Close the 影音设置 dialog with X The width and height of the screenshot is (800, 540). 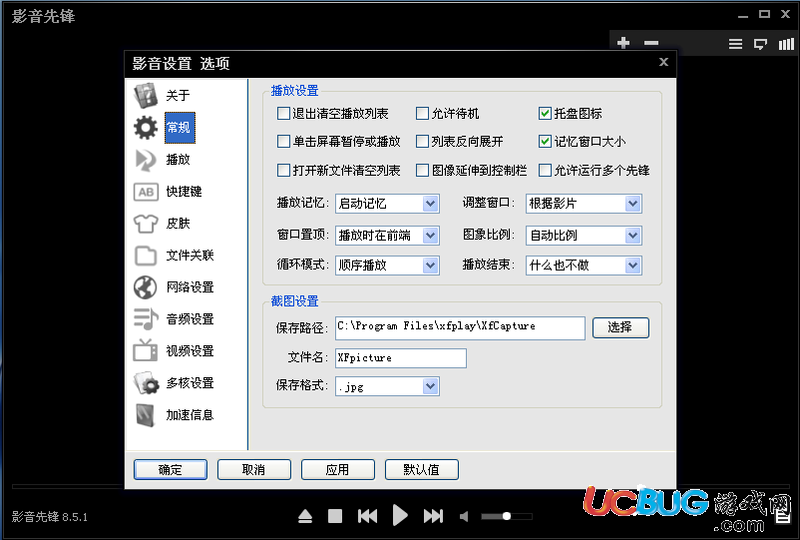[663, 62]
